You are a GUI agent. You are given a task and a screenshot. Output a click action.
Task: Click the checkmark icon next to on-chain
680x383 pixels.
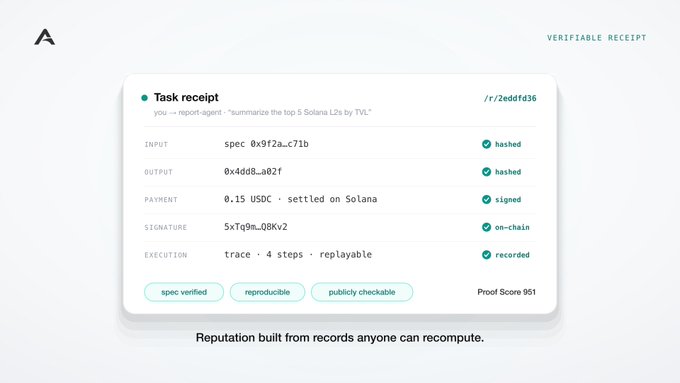[x=486, y=227]
